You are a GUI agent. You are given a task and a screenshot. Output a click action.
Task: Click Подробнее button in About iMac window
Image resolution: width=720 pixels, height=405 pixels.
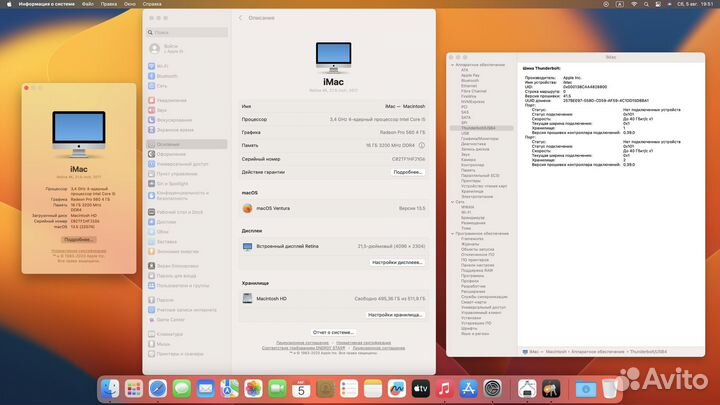pyautogui.click(x=79, y=240)
